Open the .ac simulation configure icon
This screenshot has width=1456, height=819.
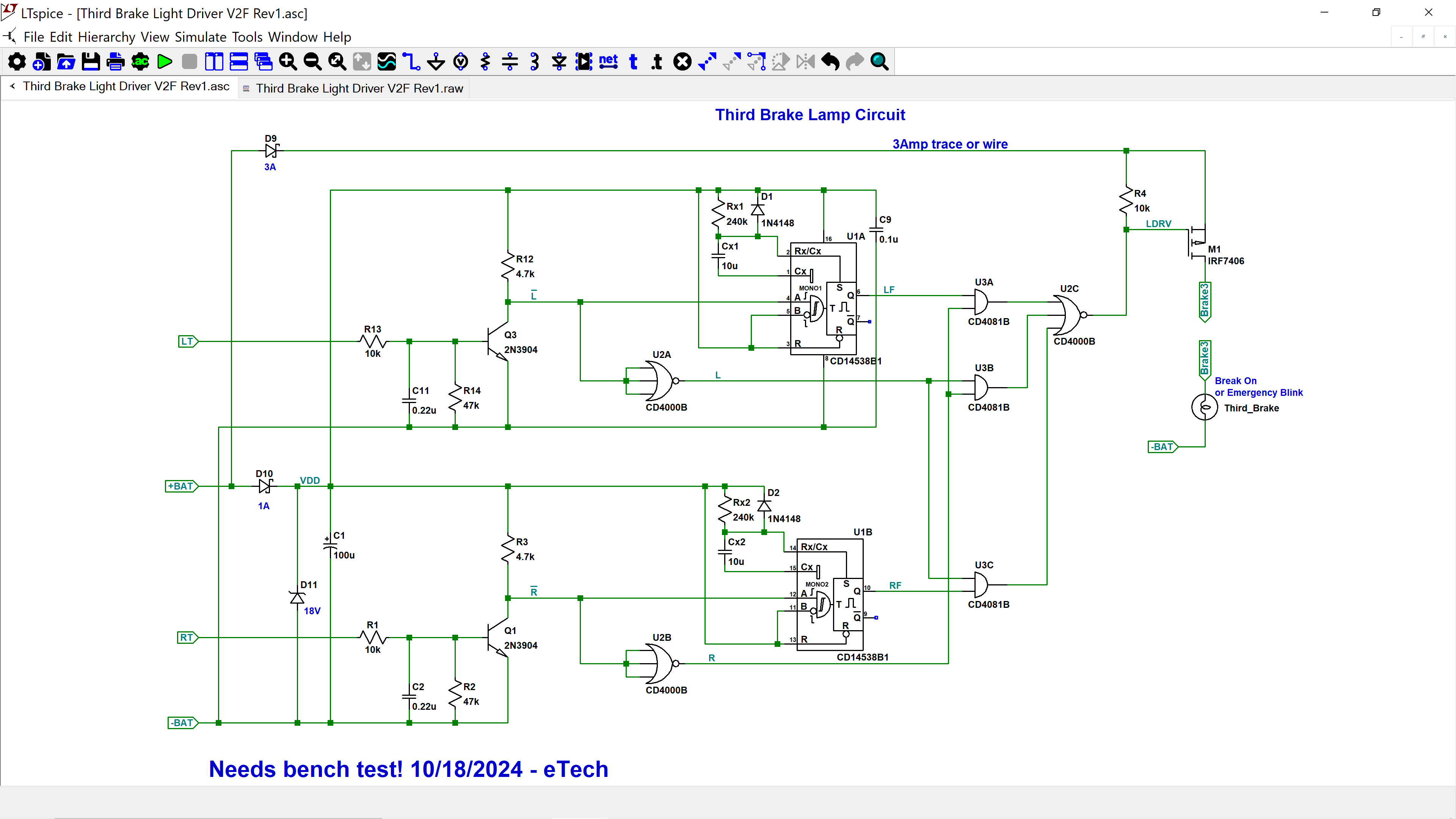(140, 61)
